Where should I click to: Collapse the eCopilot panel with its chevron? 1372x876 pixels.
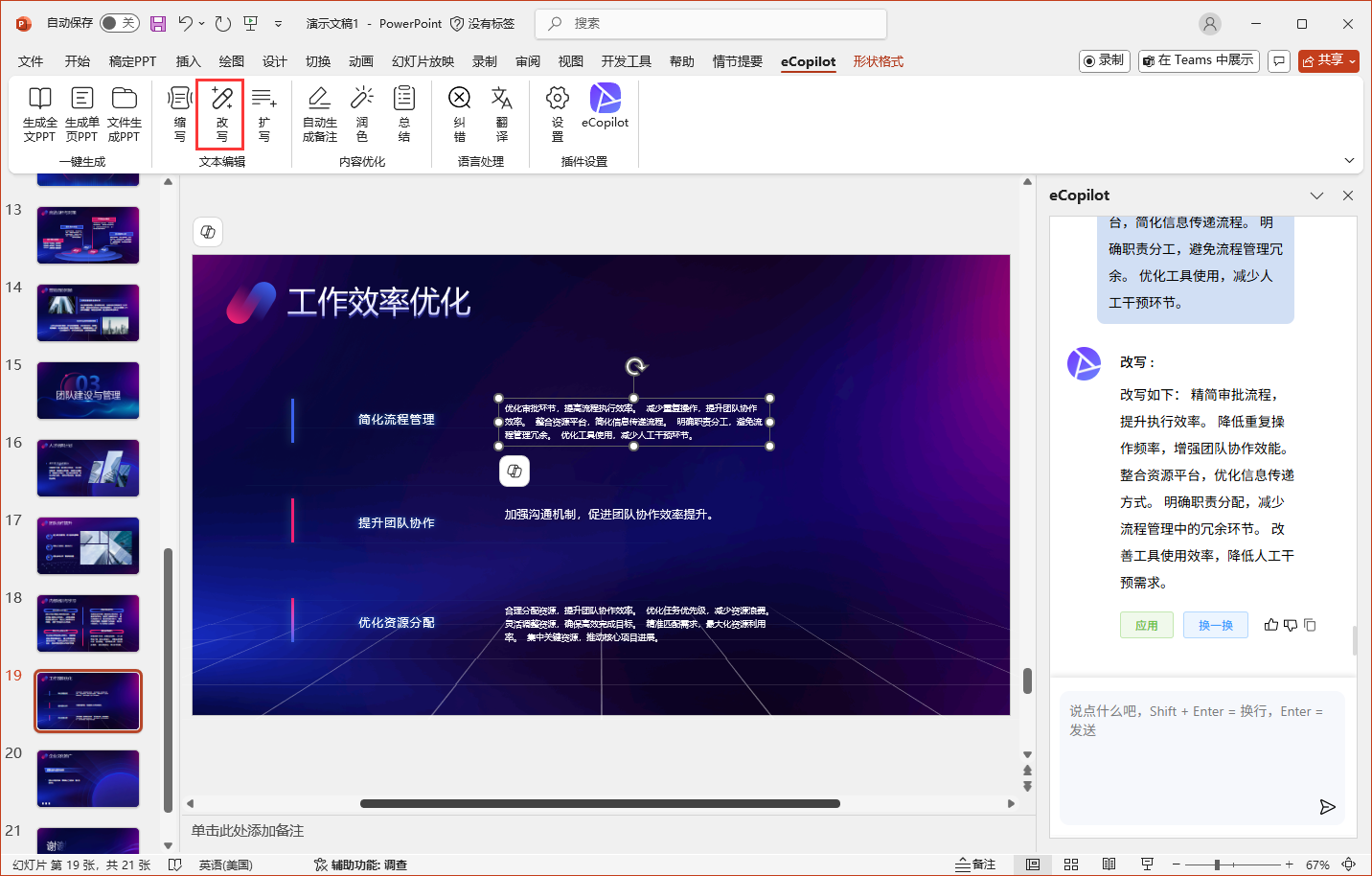tap(1317, 195)
